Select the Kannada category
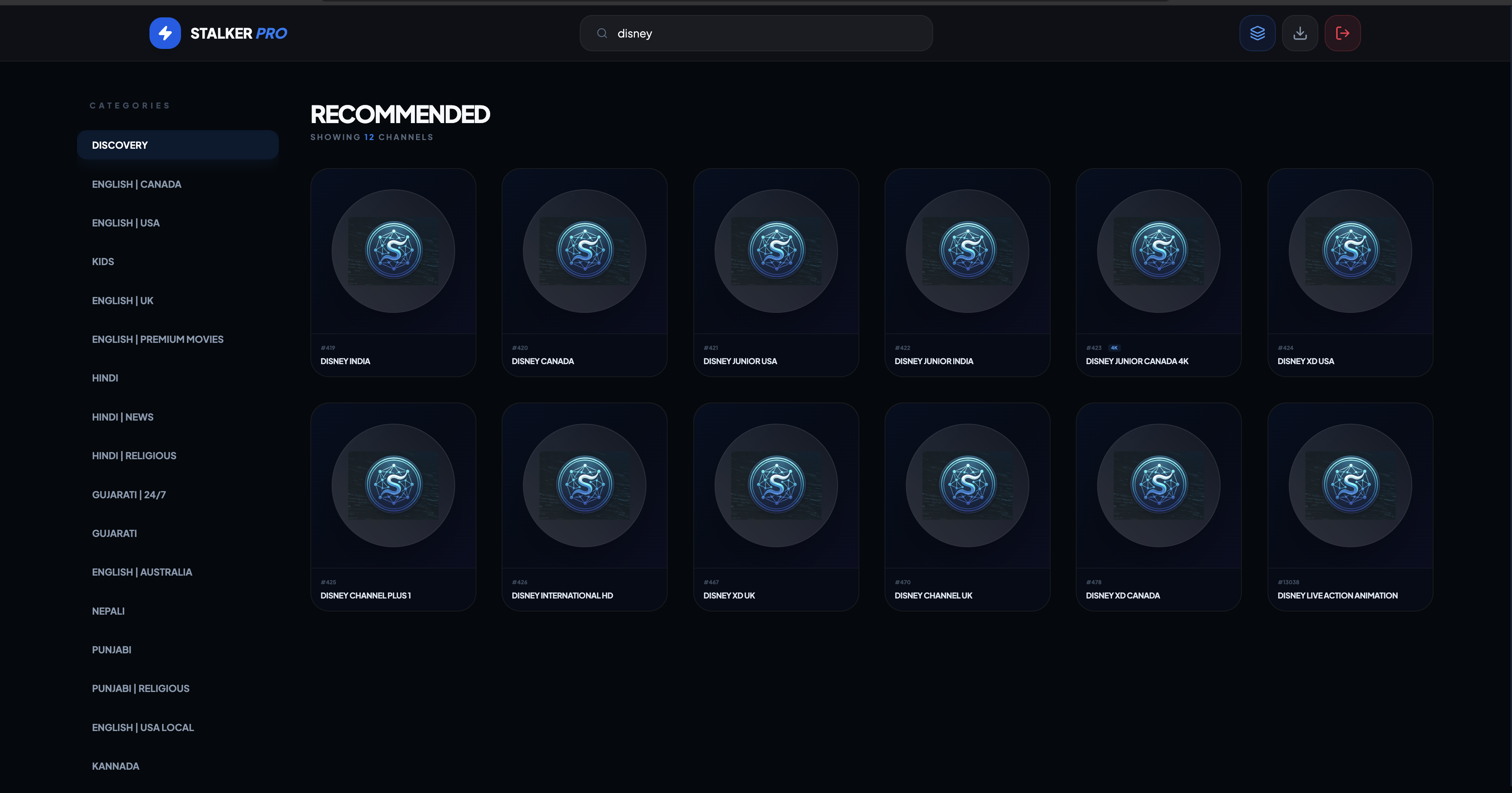This screenshot has width=1512, height=793. tap(177, 767)
